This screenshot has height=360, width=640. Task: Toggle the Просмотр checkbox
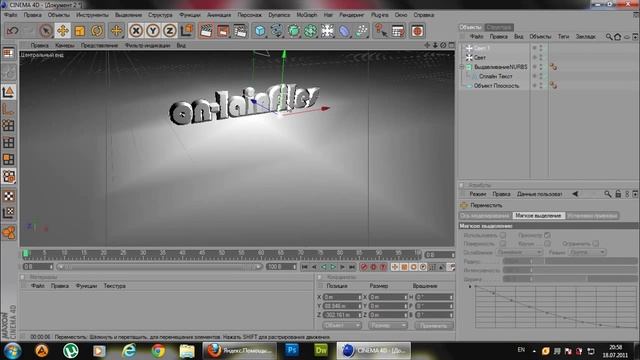pos(547,235)
